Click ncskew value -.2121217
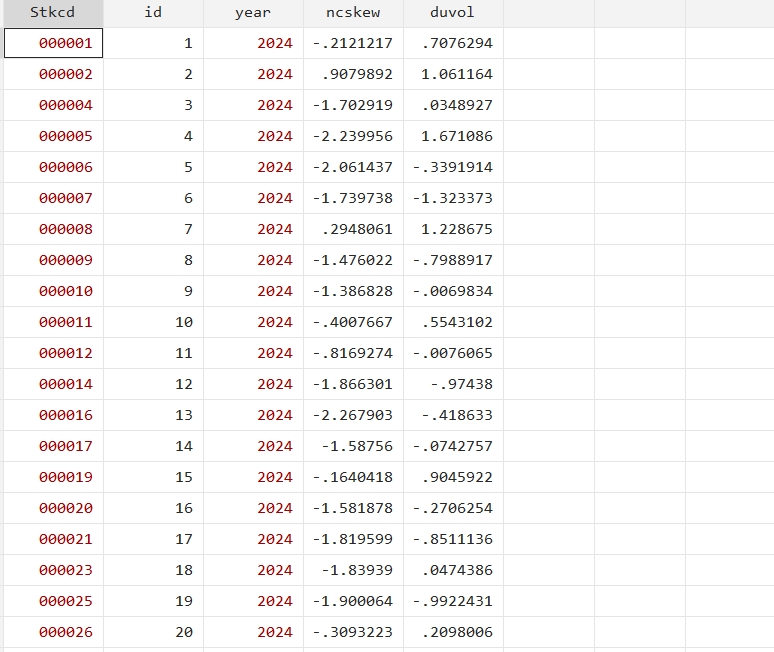The height and width of the screenshot is (652, 774). (353, 43)
